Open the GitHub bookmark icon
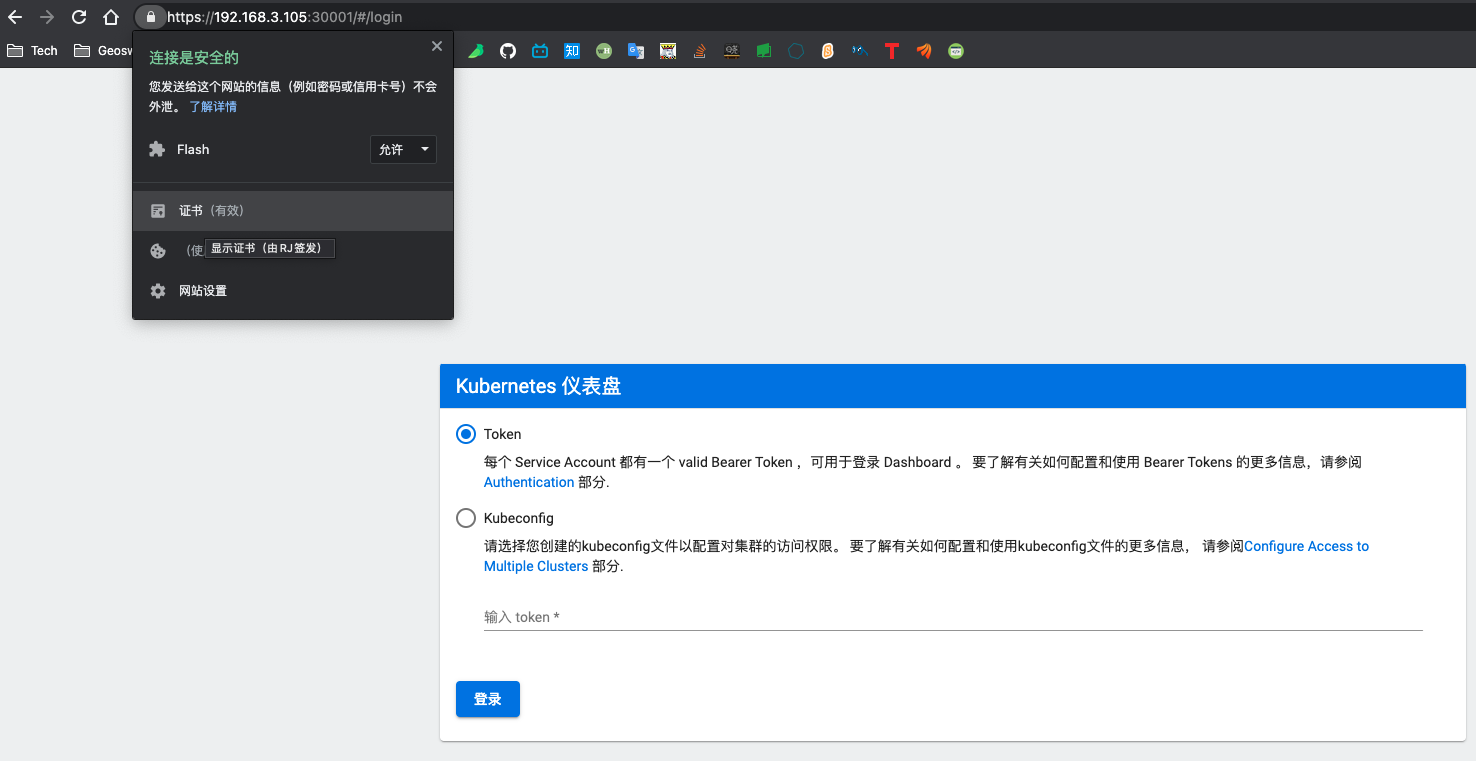The height and width of the screenshot is (761, 1476). tap(508, 51)
